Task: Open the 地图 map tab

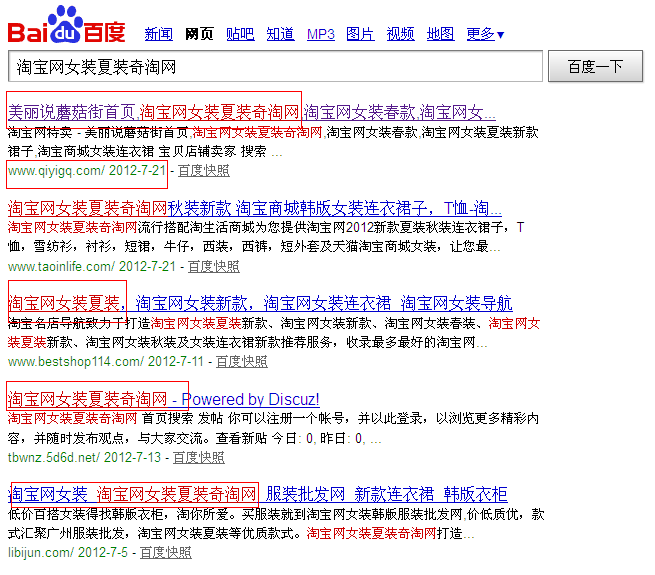Action: tap(440, 34)
